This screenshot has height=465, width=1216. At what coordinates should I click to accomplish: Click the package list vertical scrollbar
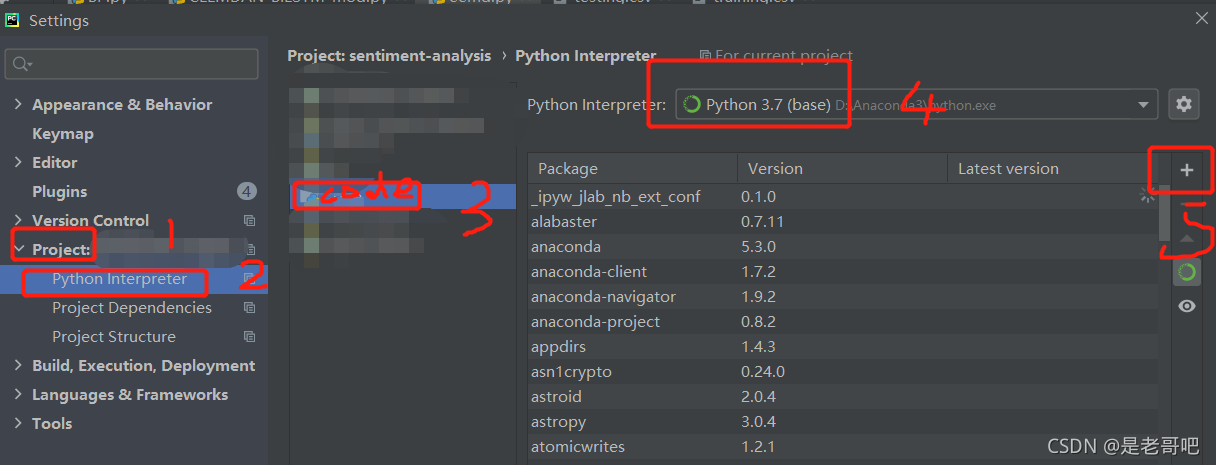coord(1163,212)
